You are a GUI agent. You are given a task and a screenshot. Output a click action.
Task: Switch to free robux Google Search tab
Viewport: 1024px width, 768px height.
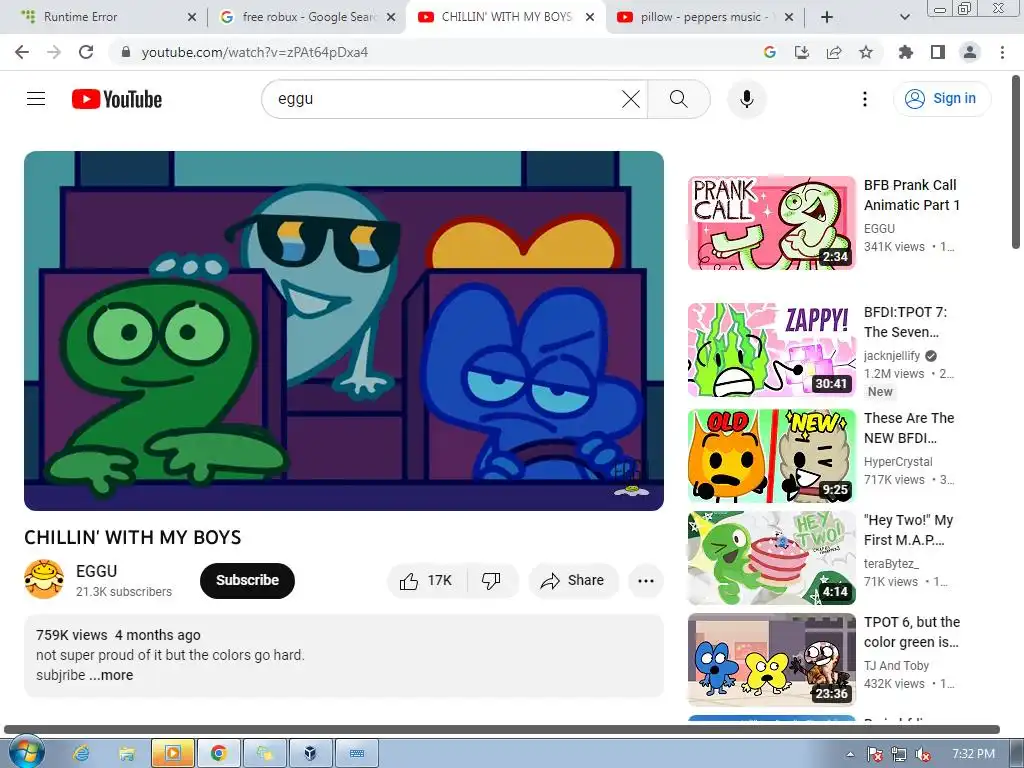click(x=308, y=17)
